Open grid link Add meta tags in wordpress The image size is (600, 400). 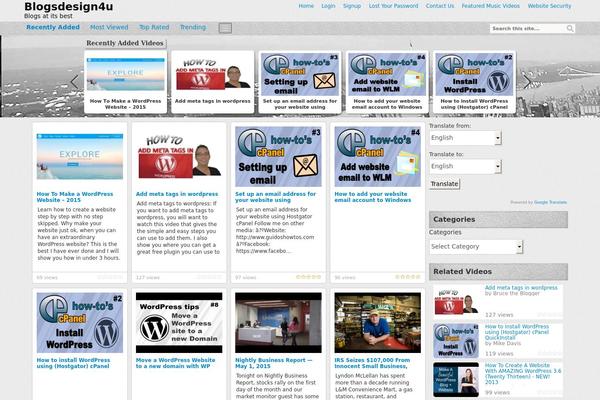pos(177,194)
